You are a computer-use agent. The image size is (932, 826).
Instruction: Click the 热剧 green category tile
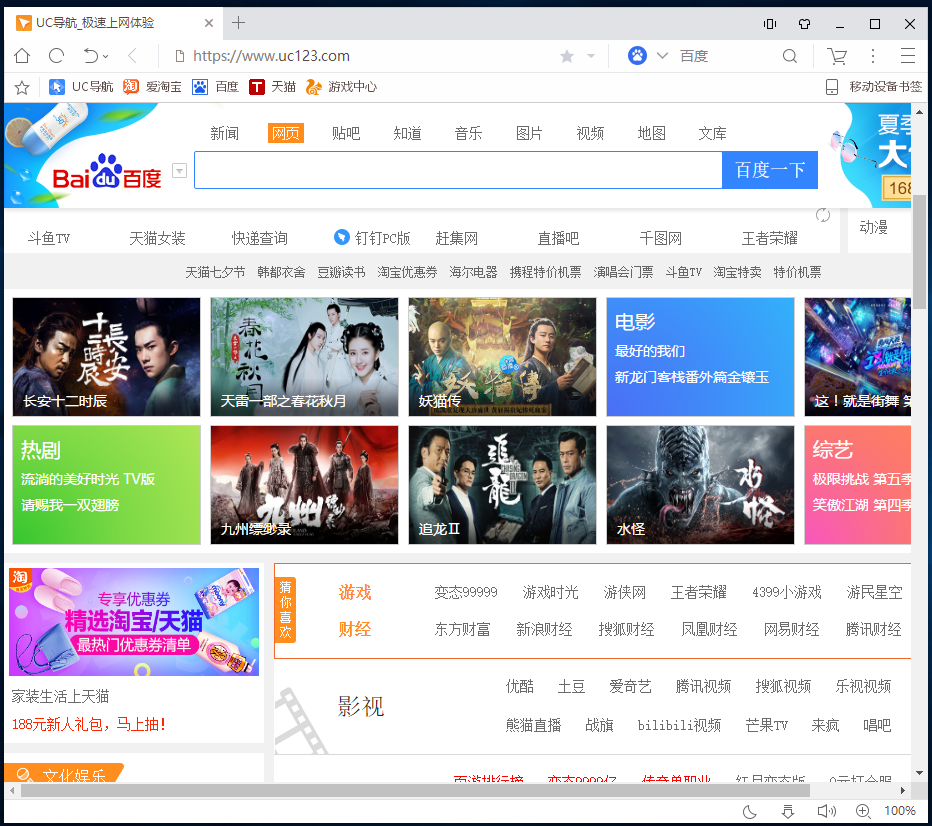point(106,484)
